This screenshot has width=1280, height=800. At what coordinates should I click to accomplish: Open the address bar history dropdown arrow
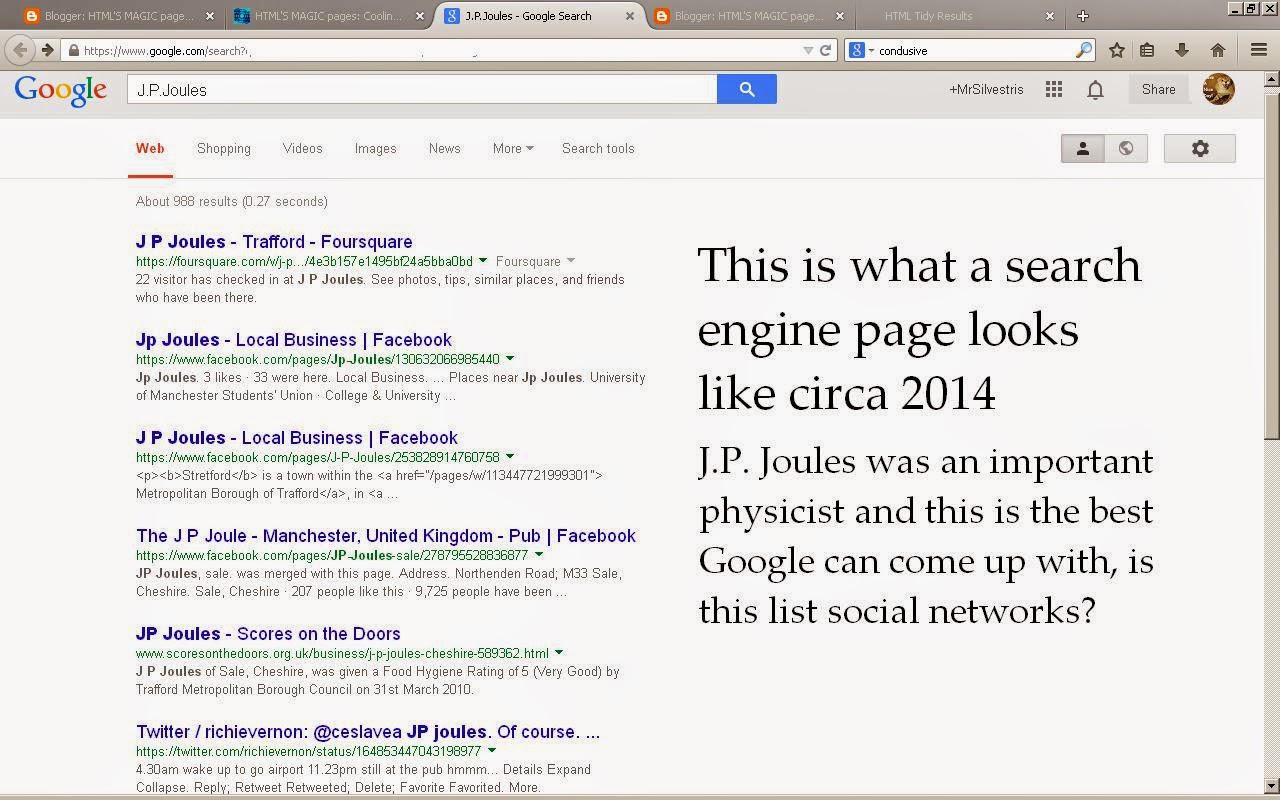(808, 50)
